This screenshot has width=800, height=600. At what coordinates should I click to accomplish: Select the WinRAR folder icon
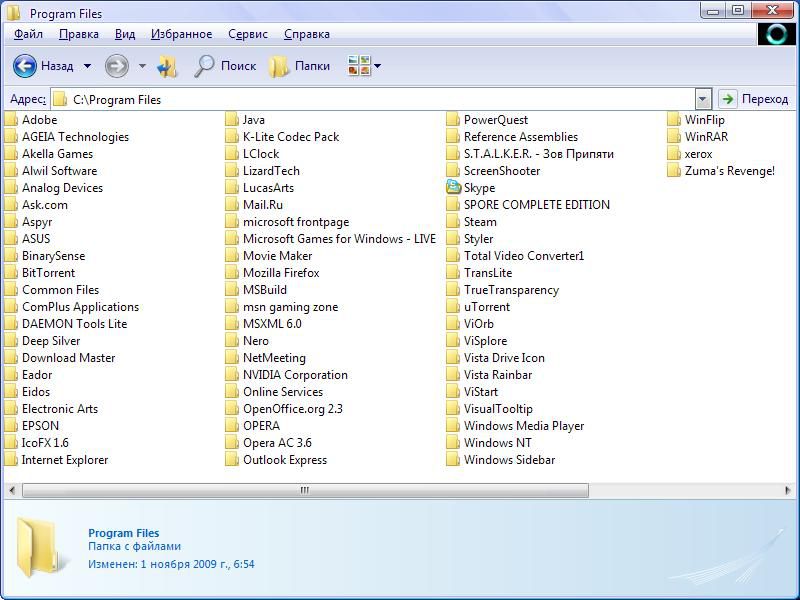[x=674, y=137]
